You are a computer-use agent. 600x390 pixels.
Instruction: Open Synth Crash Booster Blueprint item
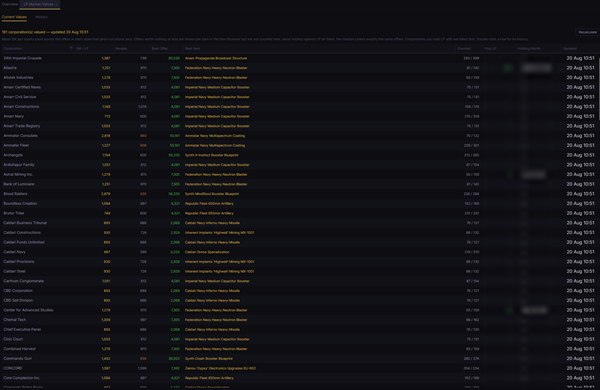(x=209, y=359)
